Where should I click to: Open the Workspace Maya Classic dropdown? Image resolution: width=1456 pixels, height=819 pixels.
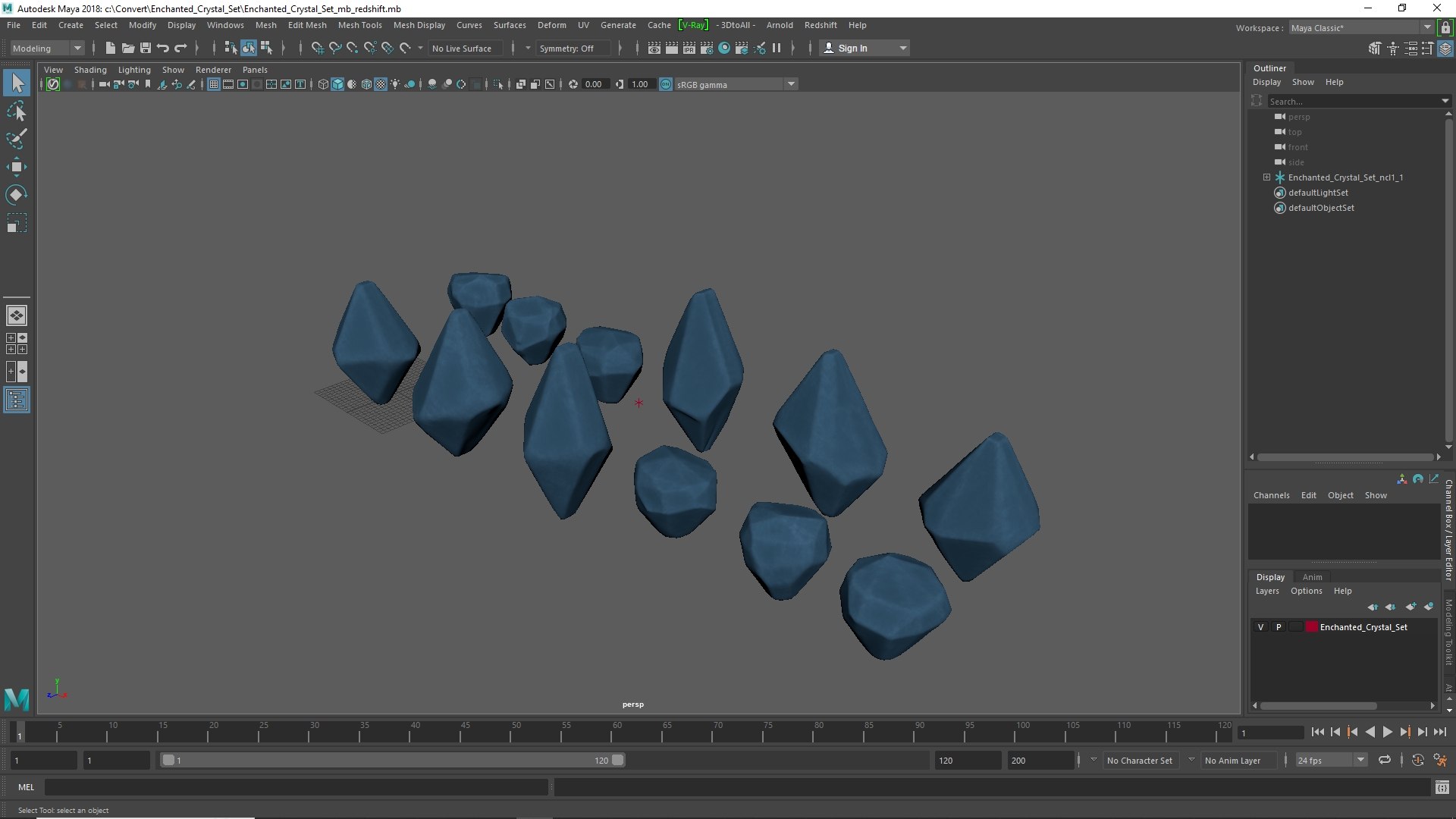1360,27
